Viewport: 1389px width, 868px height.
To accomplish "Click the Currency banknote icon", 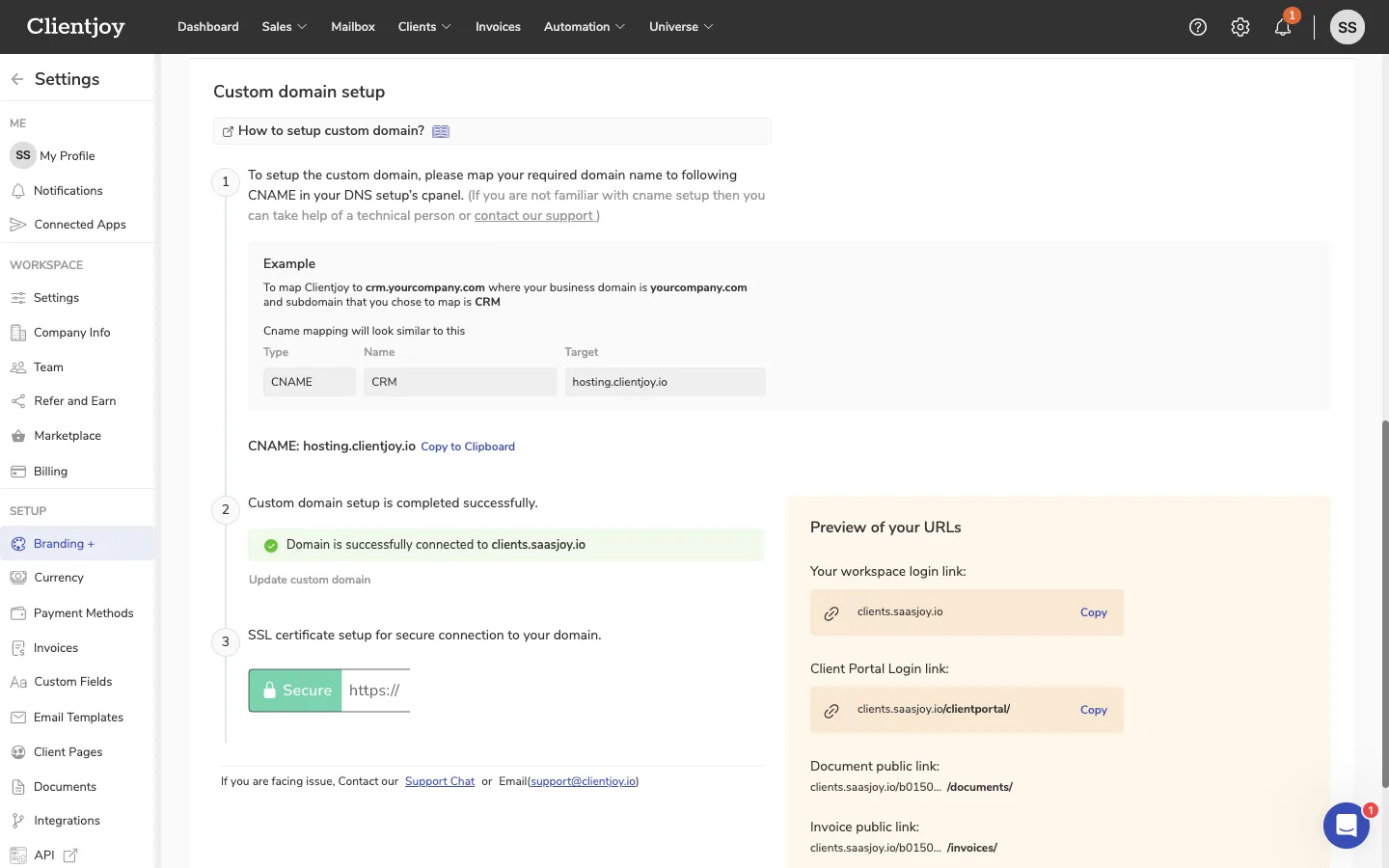I will click(18, 578).
